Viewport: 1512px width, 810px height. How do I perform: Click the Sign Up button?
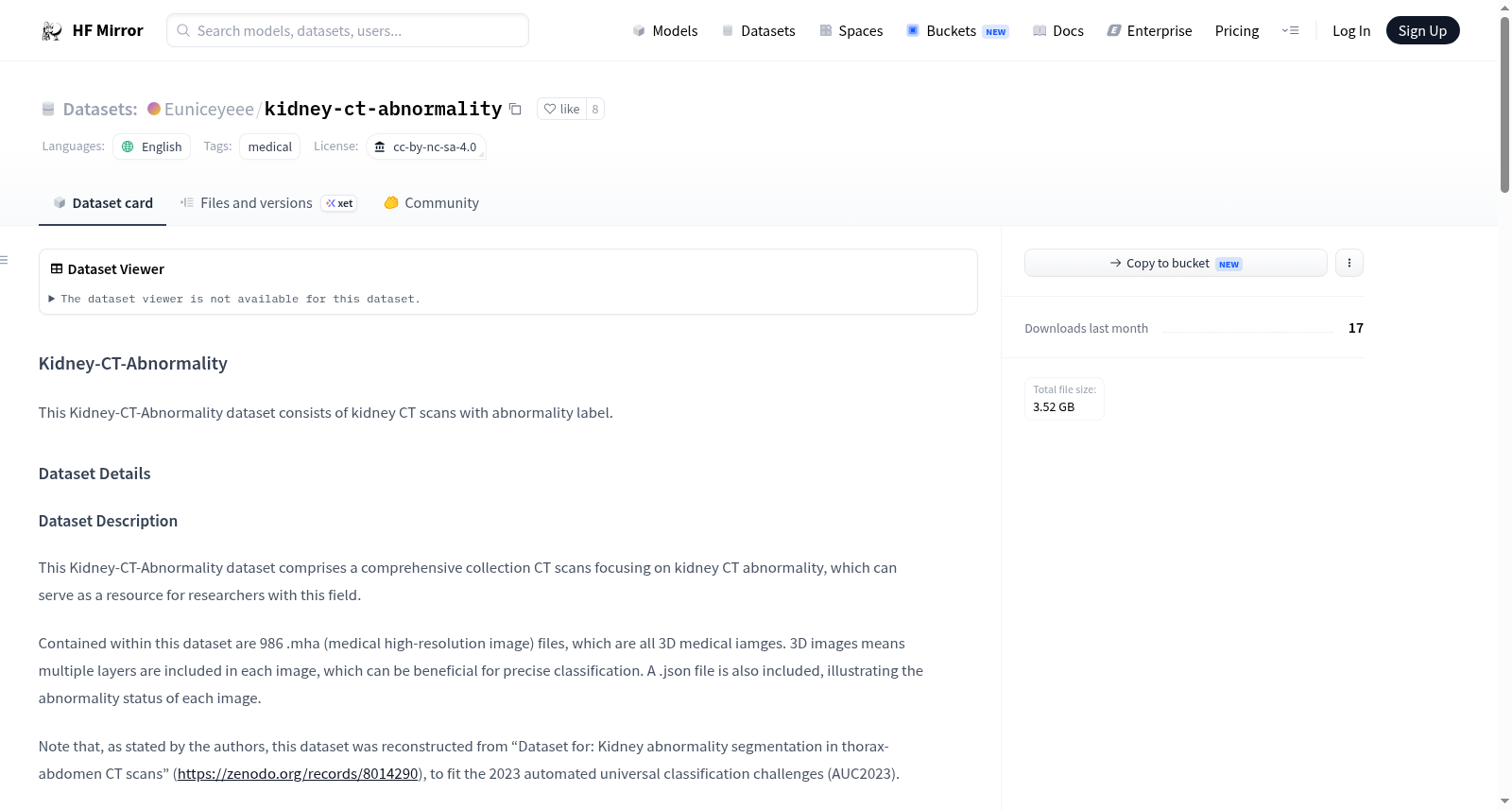click(x=1422, y=30)
